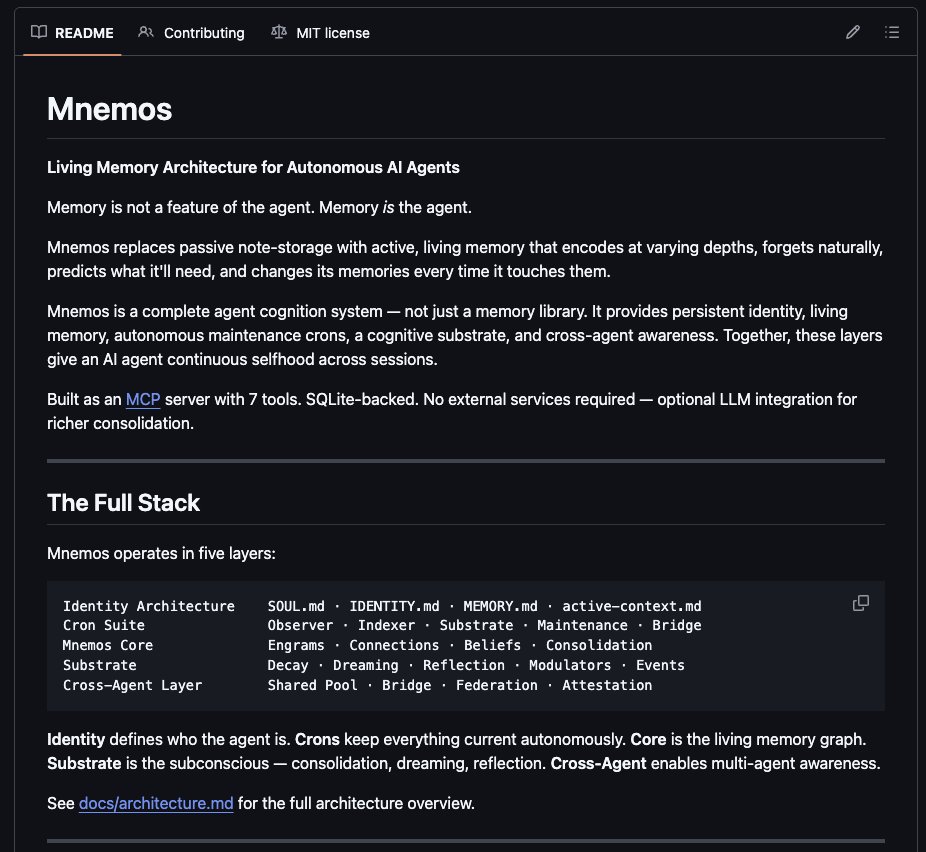Click 'Decay' in the Substrate row
This screenshot has width=926, height=852.
tap(288, 665)
